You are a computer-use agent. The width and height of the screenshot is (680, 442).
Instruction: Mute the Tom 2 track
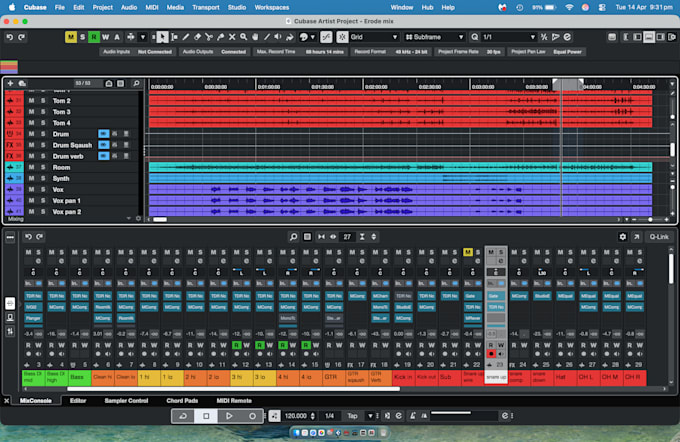click(x=31, y=101)
